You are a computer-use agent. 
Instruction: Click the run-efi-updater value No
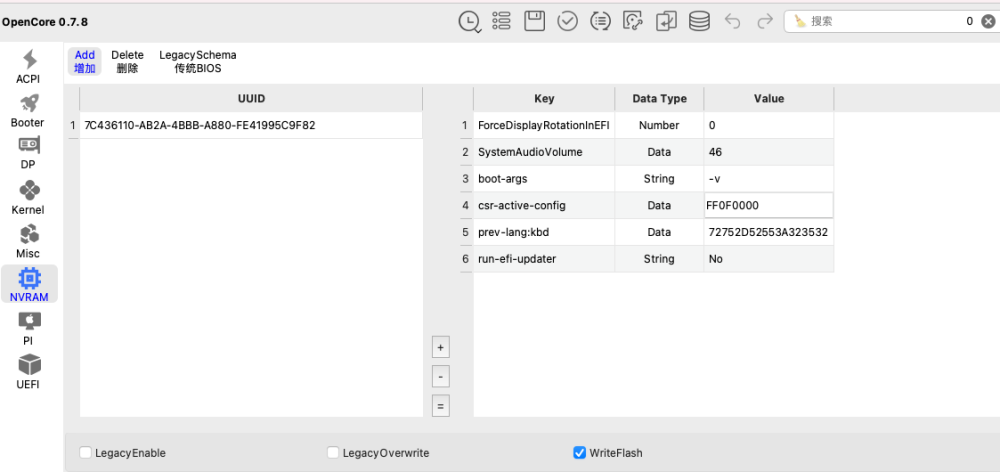pyautogui.click(x=769, y=260)
